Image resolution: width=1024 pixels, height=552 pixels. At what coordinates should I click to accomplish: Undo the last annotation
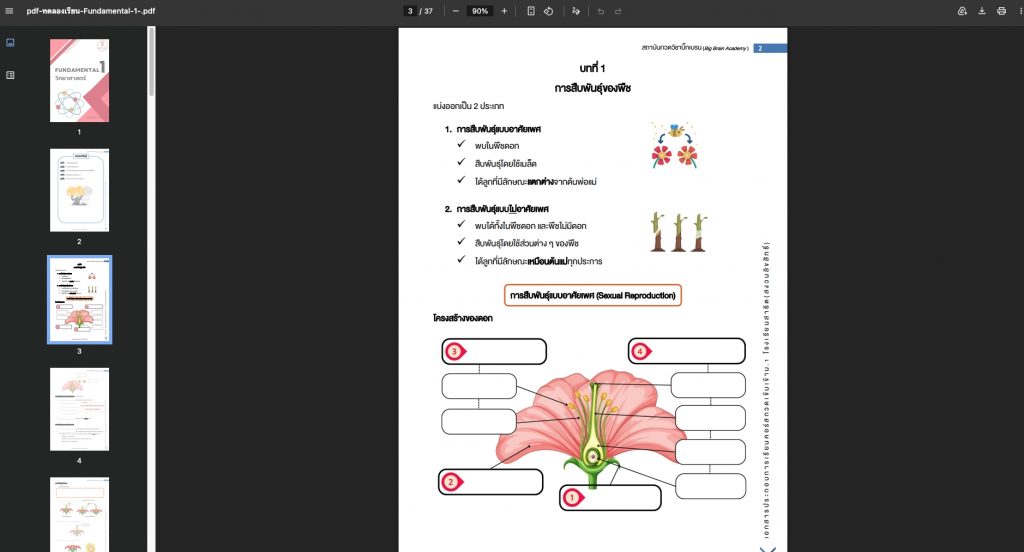600,11
